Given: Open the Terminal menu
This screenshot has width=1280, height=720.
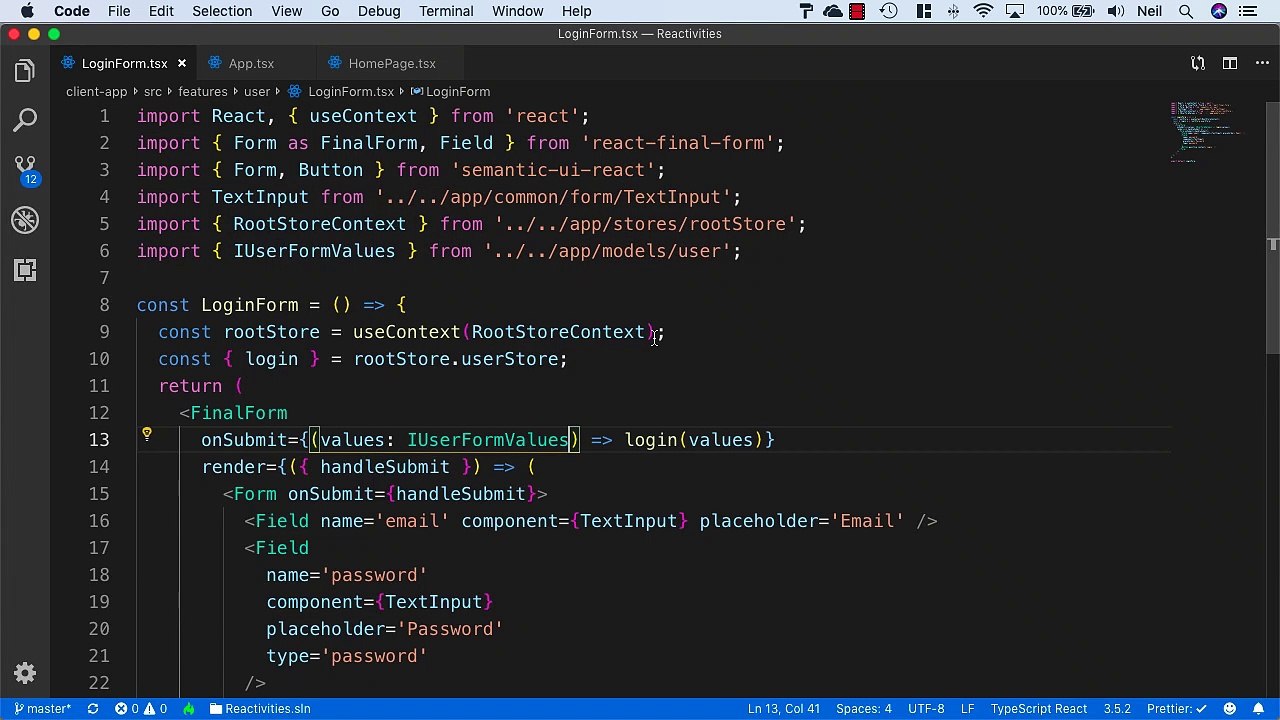Looking at the screenshot, I should click(446, 11).
